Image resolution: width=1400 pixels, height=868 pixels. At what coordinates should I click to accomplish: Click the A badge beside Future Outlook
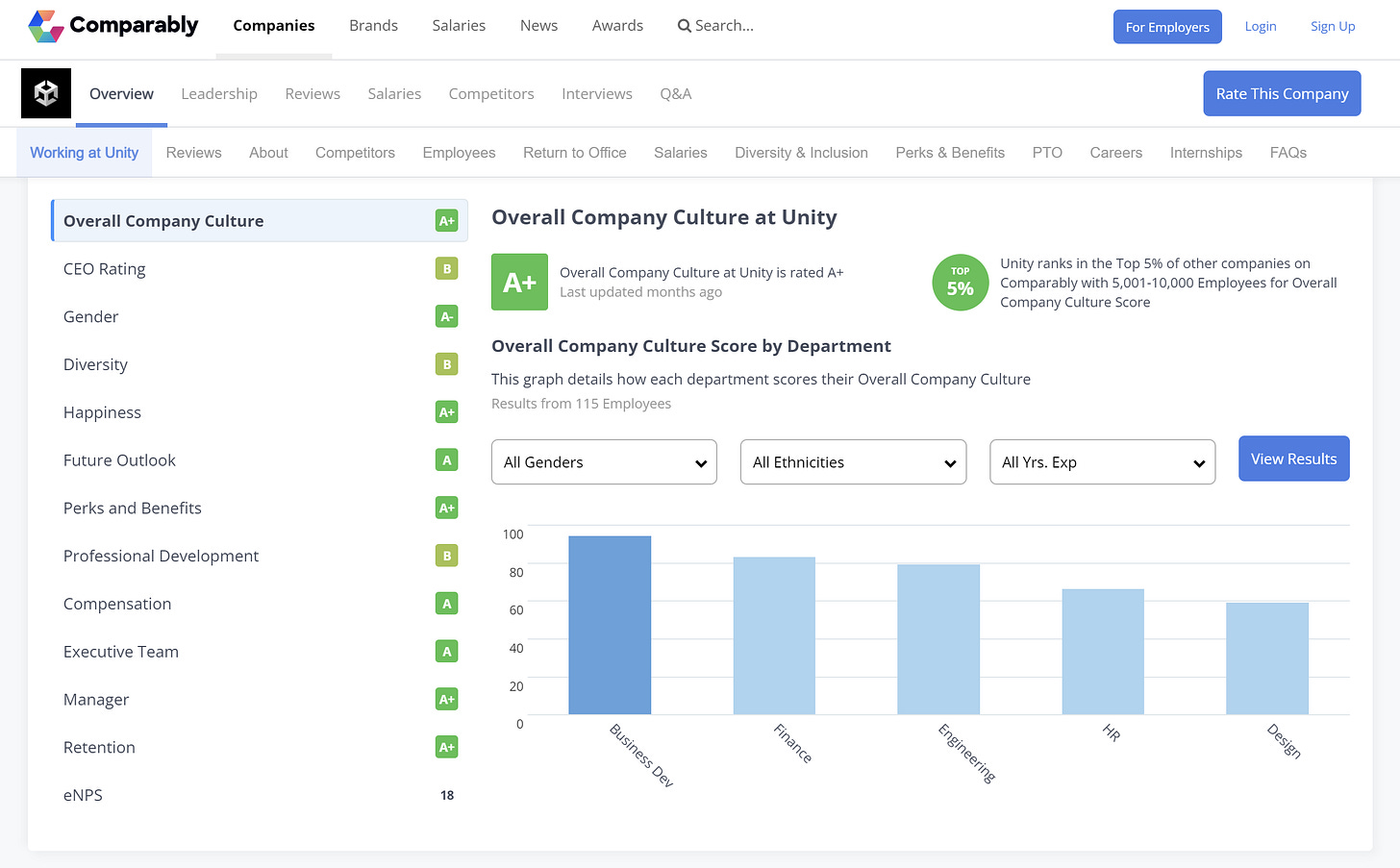click(x=446, y=460)
